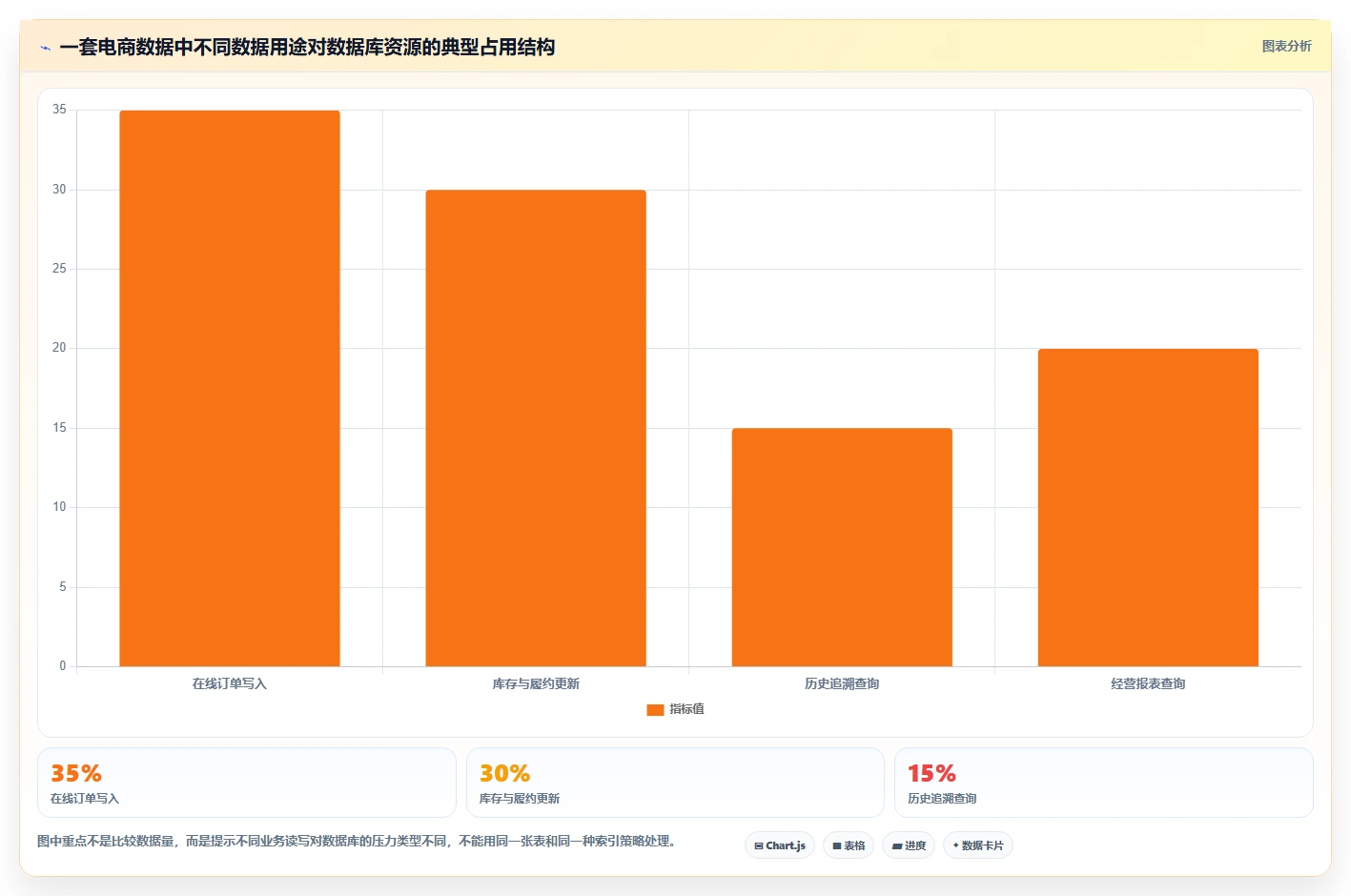Click the y-axis value 35

[x=59, y=110]
